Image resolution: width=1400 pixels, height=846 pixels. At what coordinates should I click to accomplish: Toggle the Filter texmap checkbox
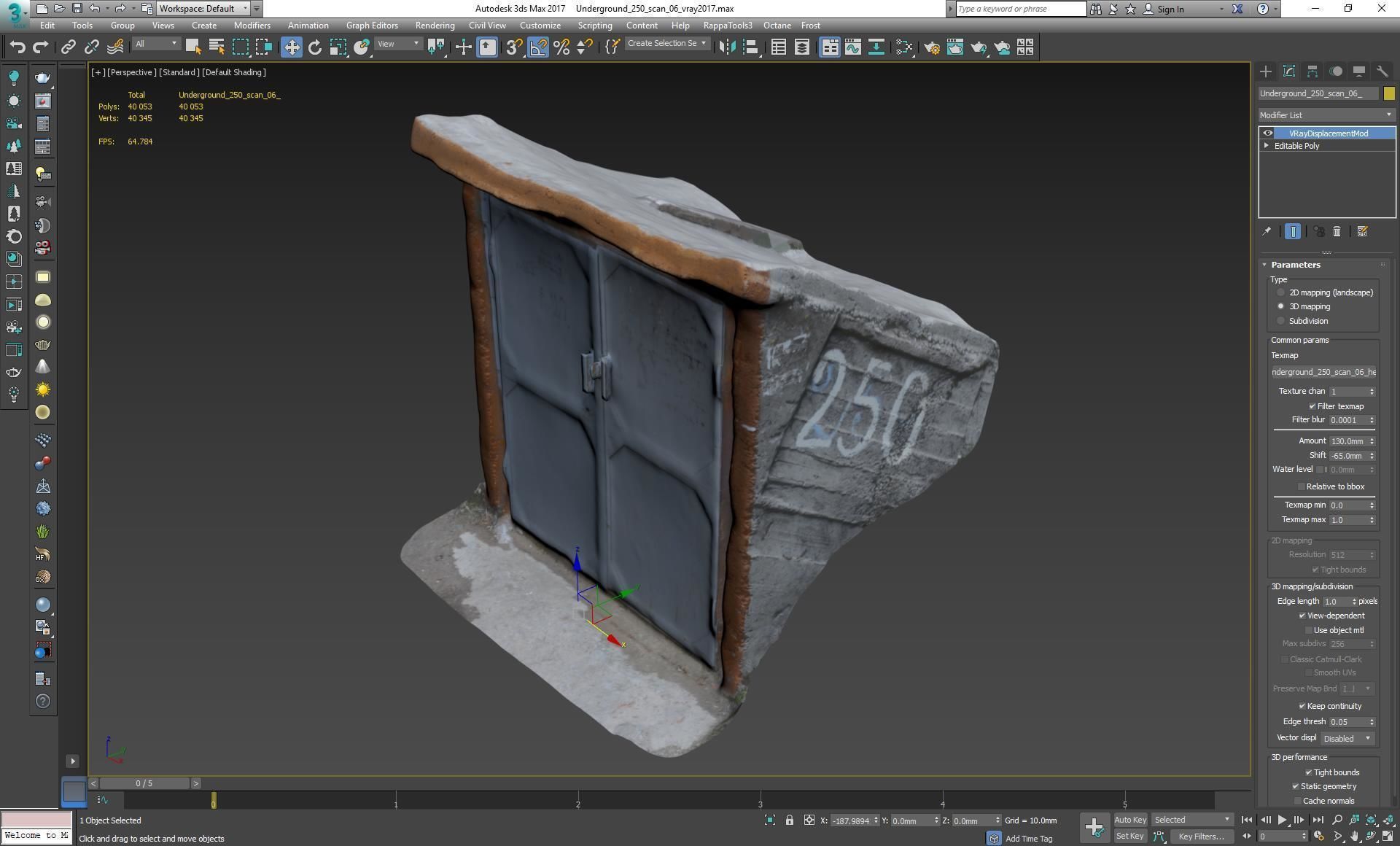[x=1312, y=406]
